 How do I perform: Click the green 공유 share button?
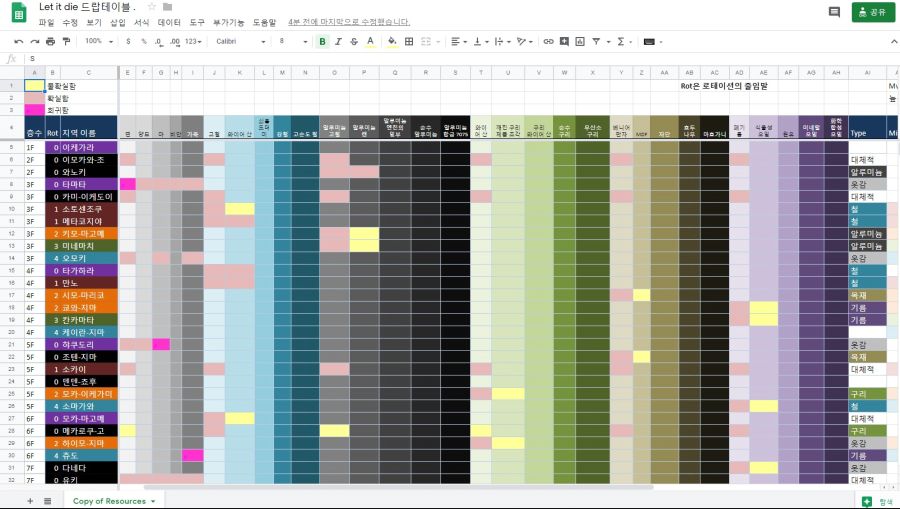pos(873,12)
